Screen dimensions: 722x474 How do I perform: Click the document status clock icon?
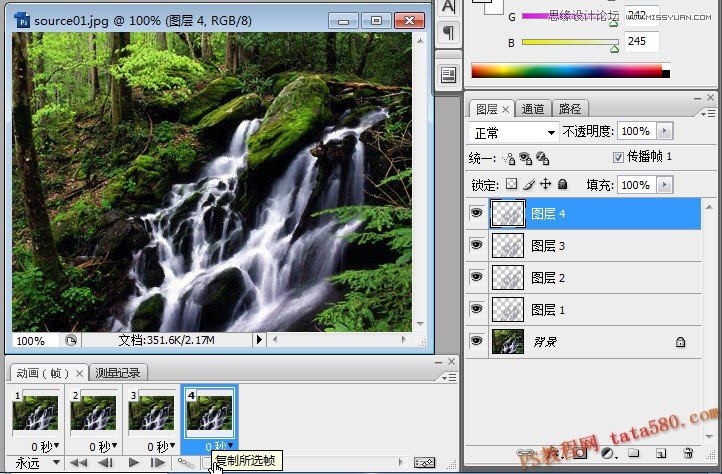(71, 340)
